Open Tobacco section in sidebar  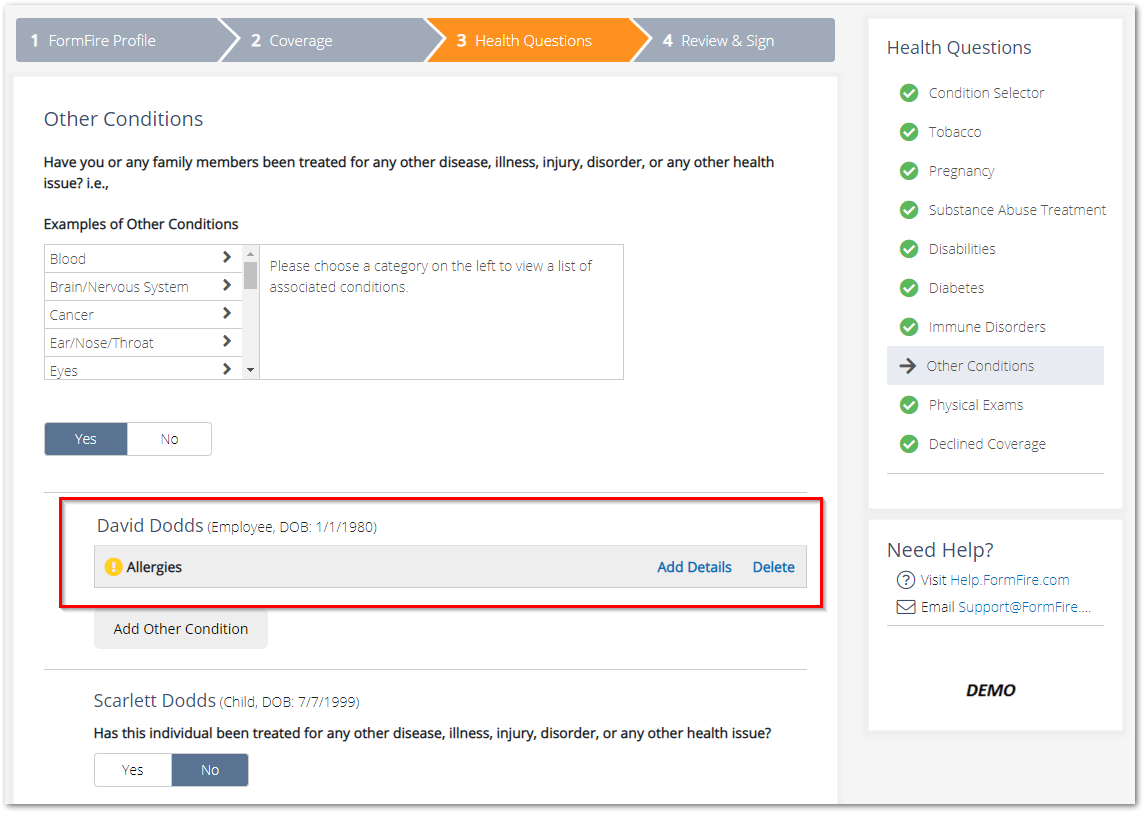(x=954, y=132)
